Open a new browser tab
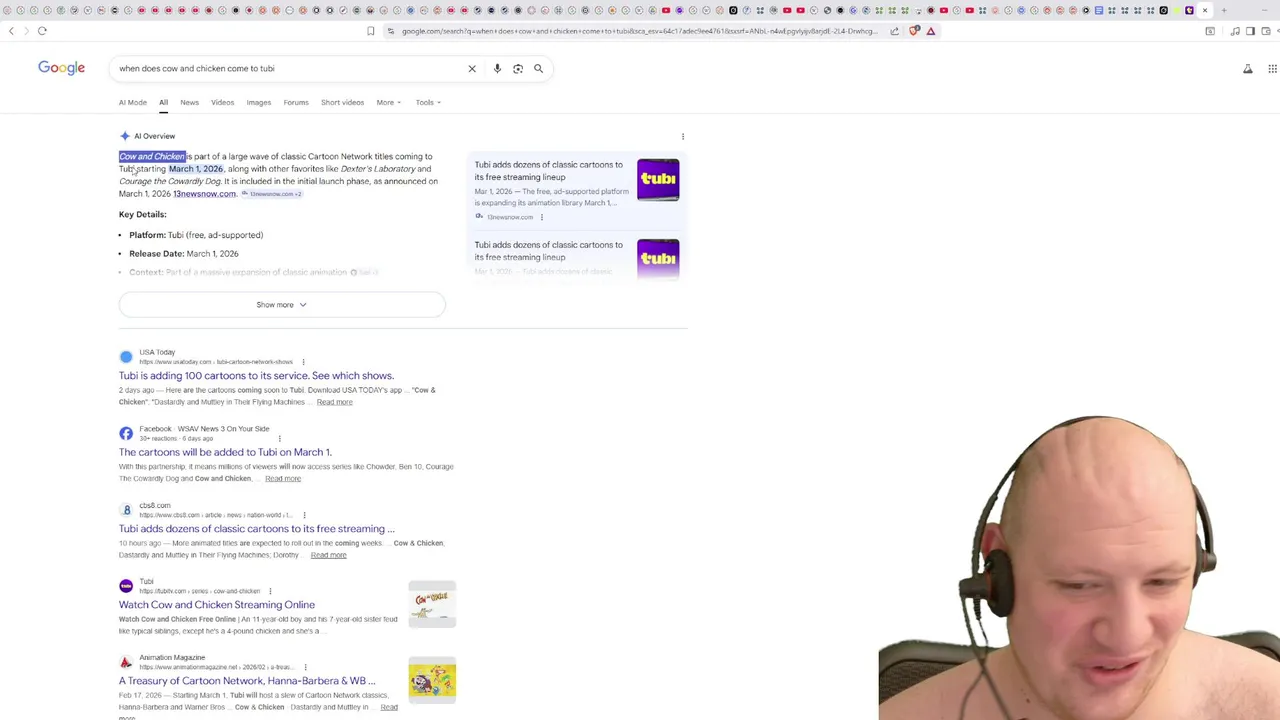 [x=1224, y=10]
